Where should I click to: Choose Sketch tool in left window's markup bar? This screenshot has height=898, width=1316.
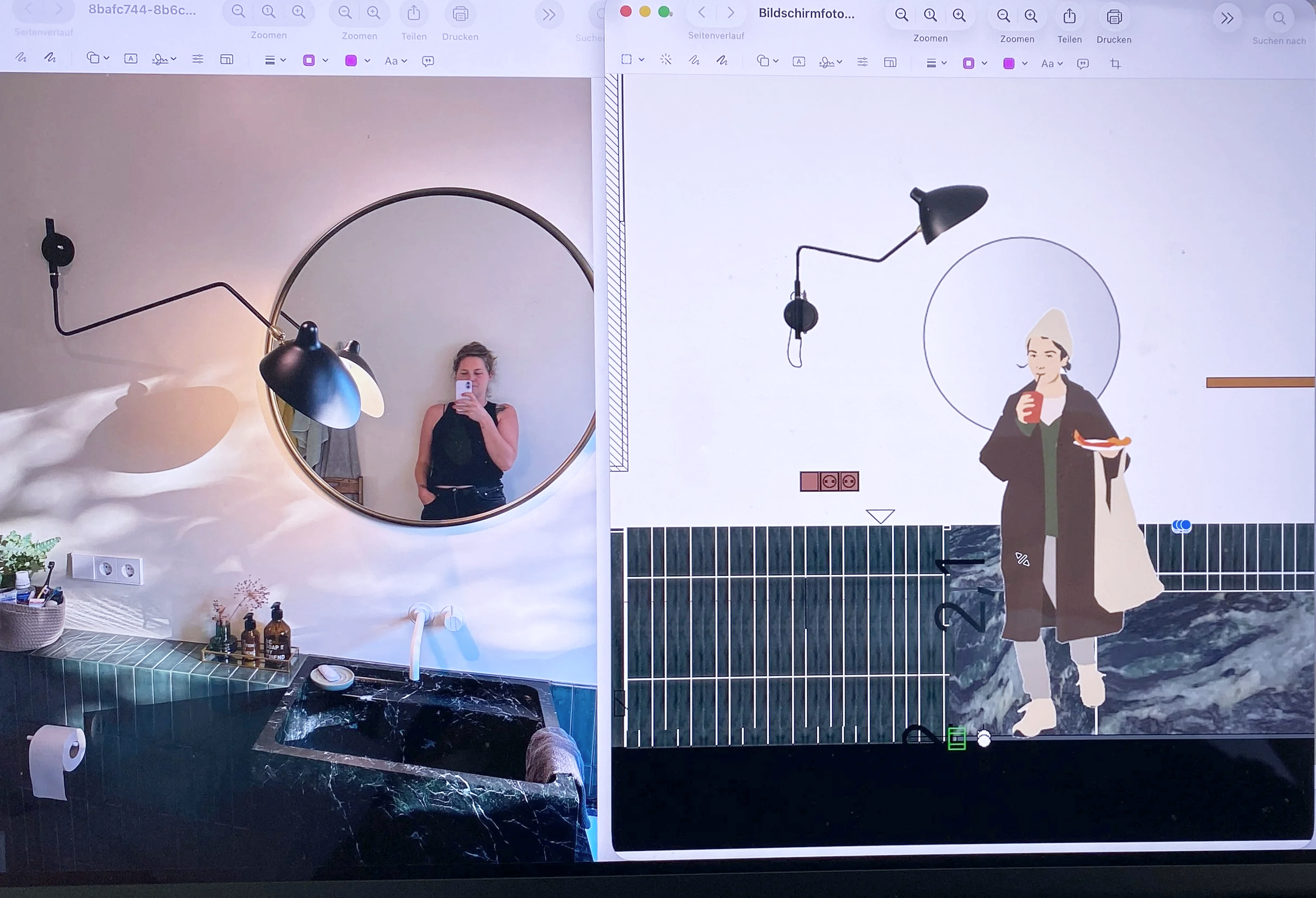[x=21, y=58]
